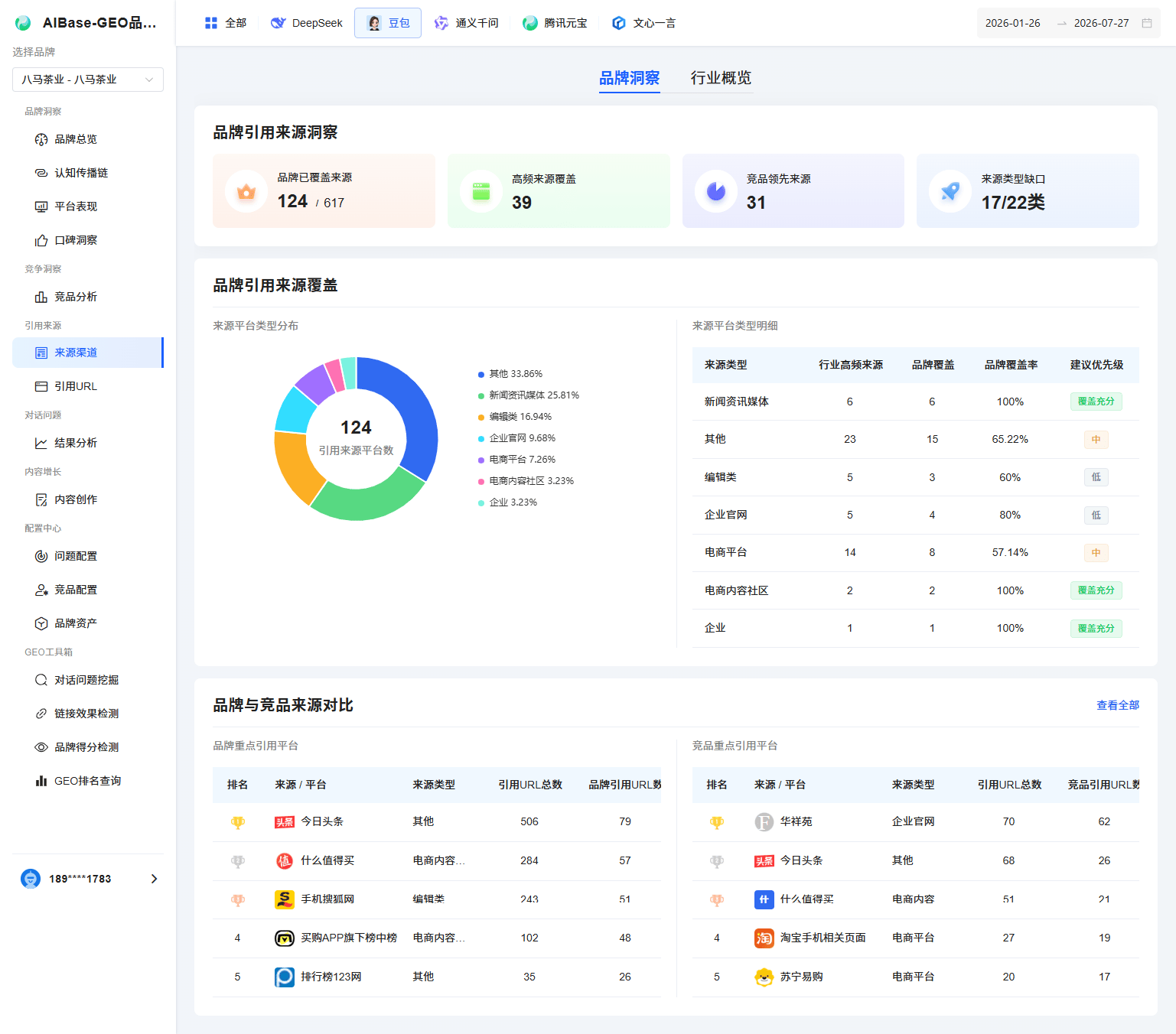Select the 豆包 platform tab
The width and height of the screenshot is (1176, 1034).
tap(388, 23)
